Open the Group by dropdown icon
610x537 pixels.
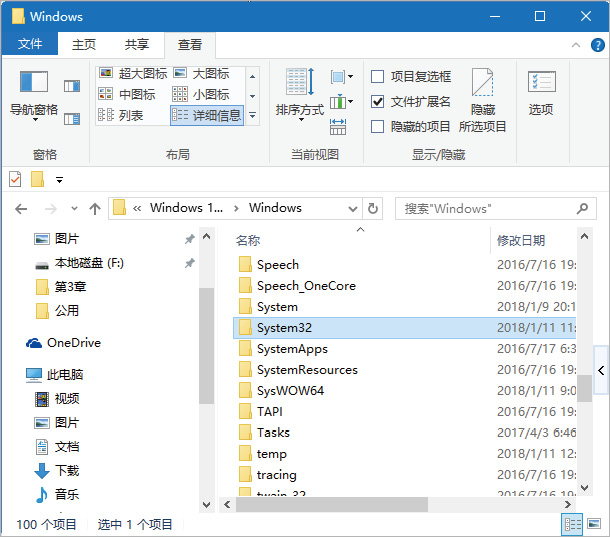pyautogui.click(x=342, y=77)
